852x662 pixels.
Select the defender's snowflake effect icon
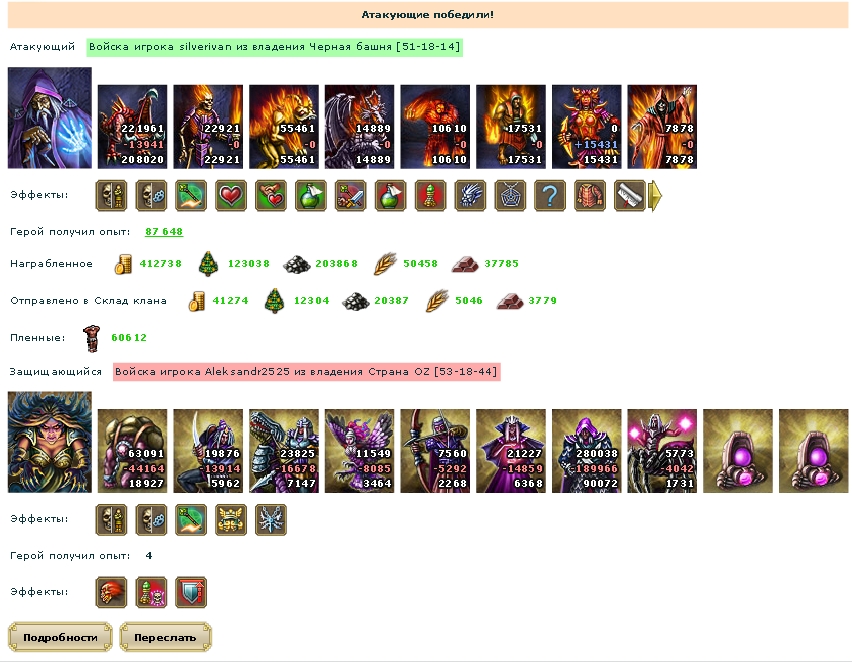click(271, 520)
